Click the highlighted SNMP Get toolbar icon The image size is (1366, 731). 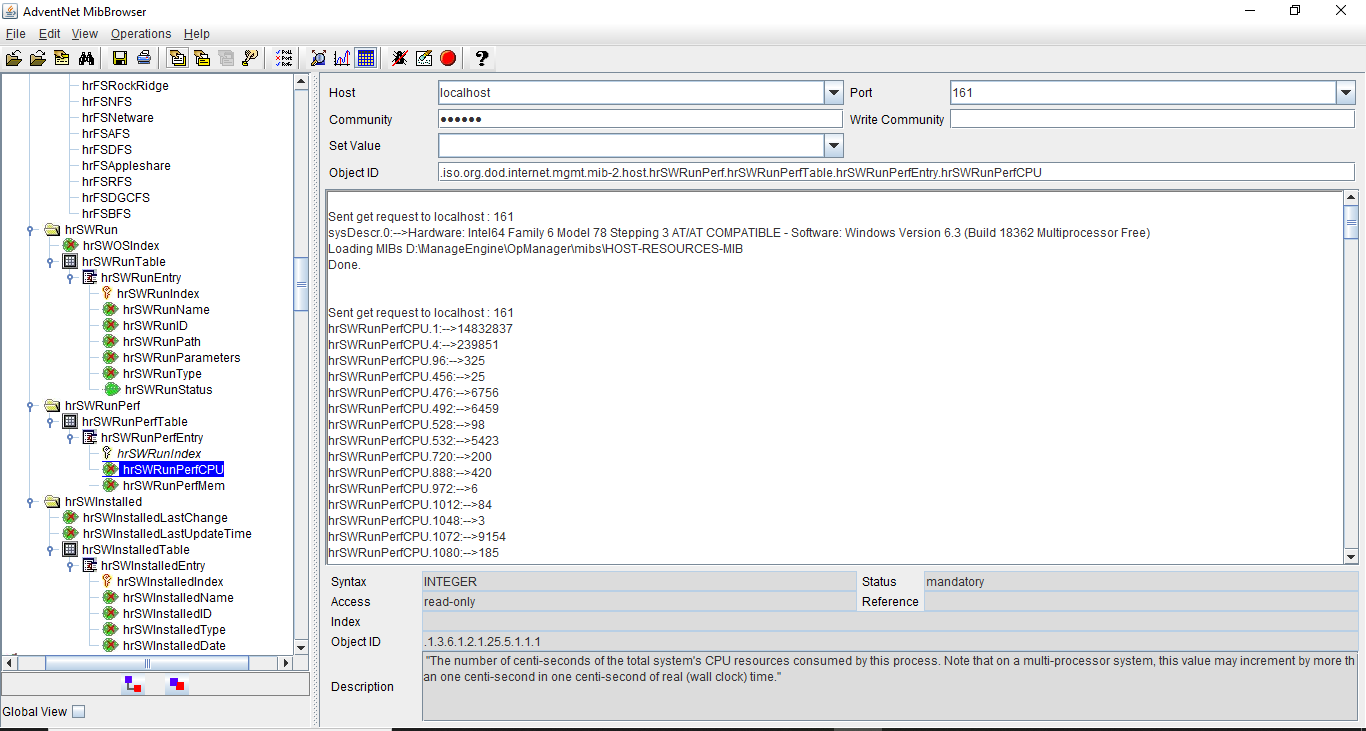click(x=178, y=58)
